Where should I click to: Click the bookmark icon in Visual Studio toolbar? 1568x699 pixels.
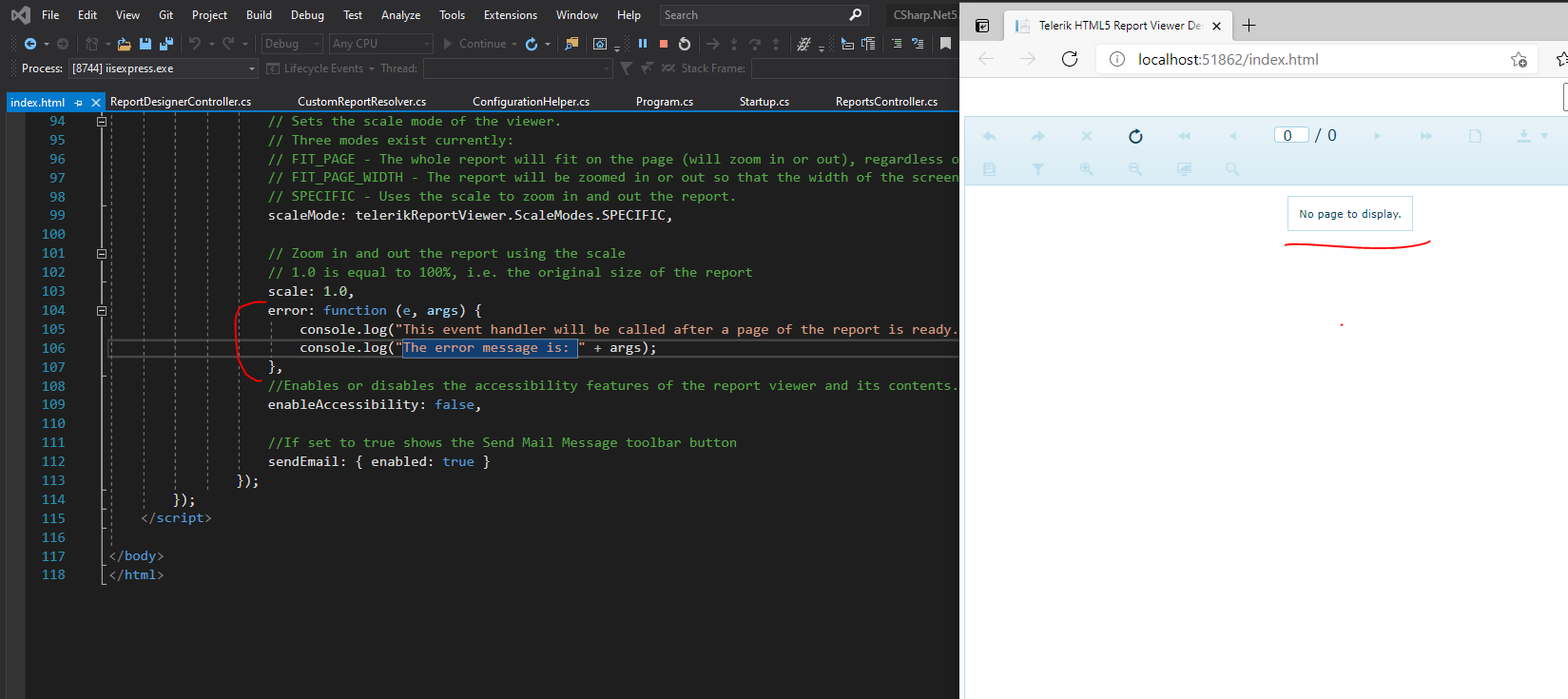click(945, 44)
